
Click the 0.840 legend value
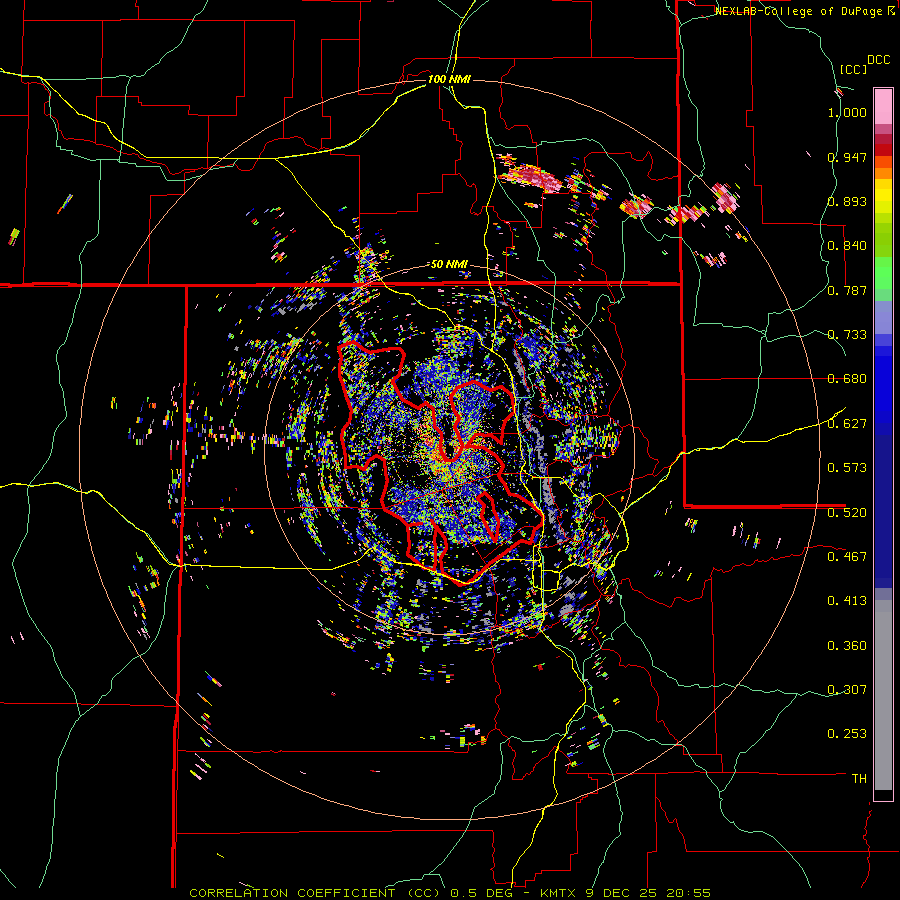tap(847, 246)
